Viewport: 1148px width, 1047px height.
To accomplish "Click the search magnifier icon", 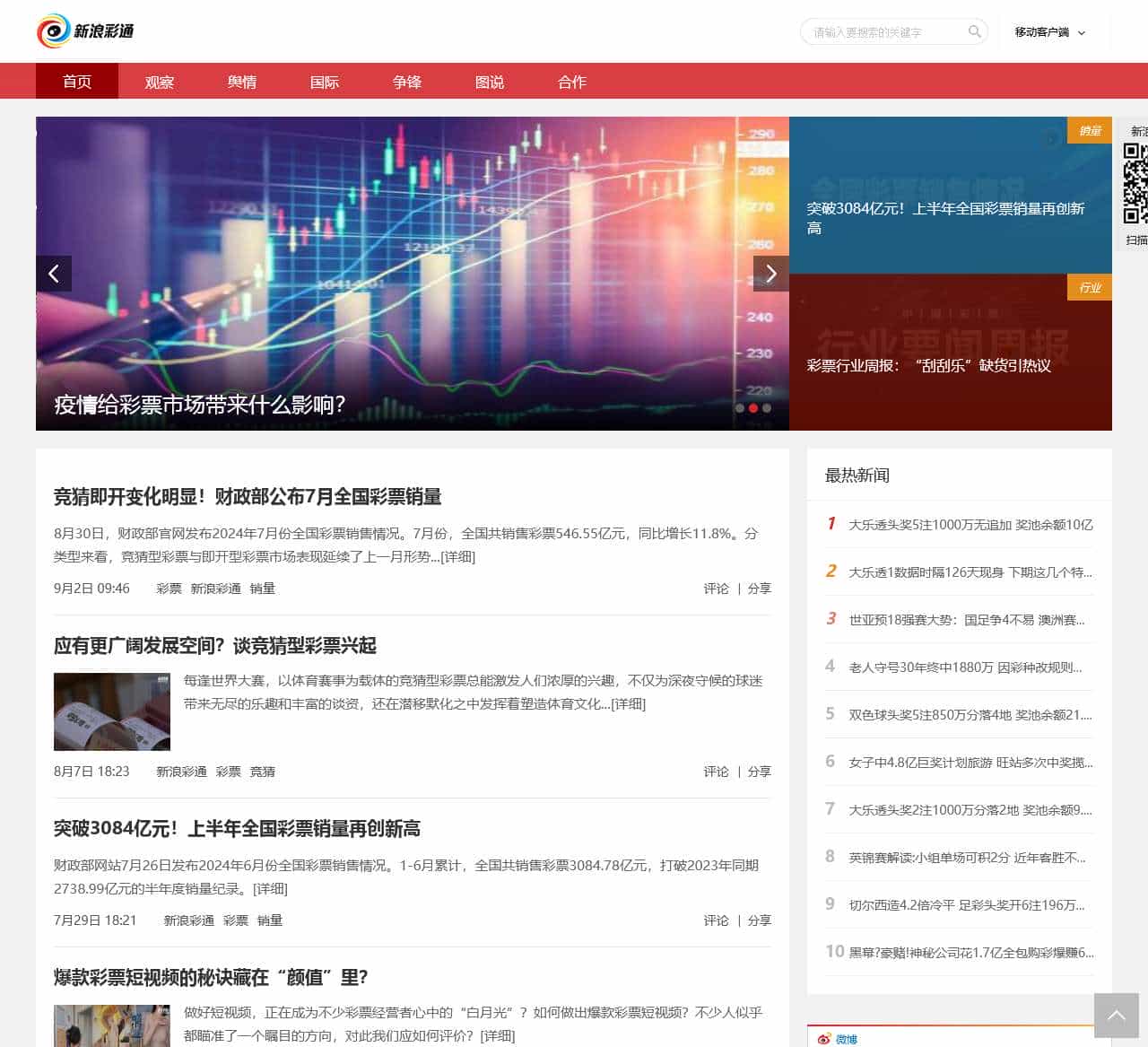I will coord(975,31).
